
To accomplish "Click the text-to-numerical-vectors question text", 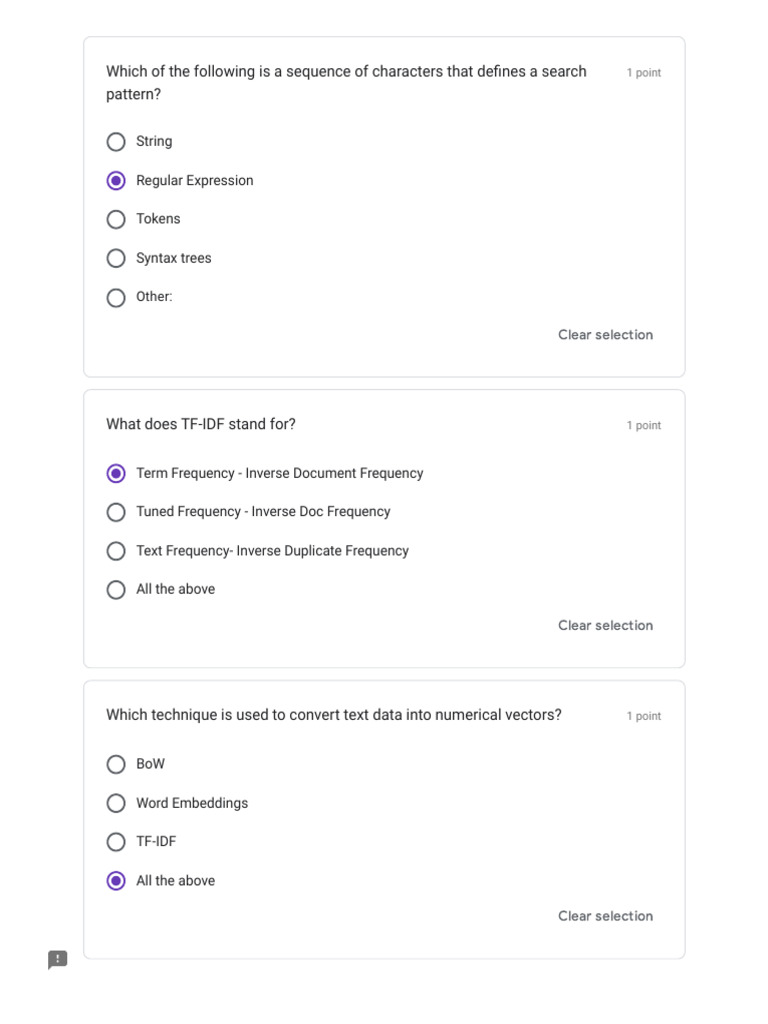I will [x=334, y=715].
